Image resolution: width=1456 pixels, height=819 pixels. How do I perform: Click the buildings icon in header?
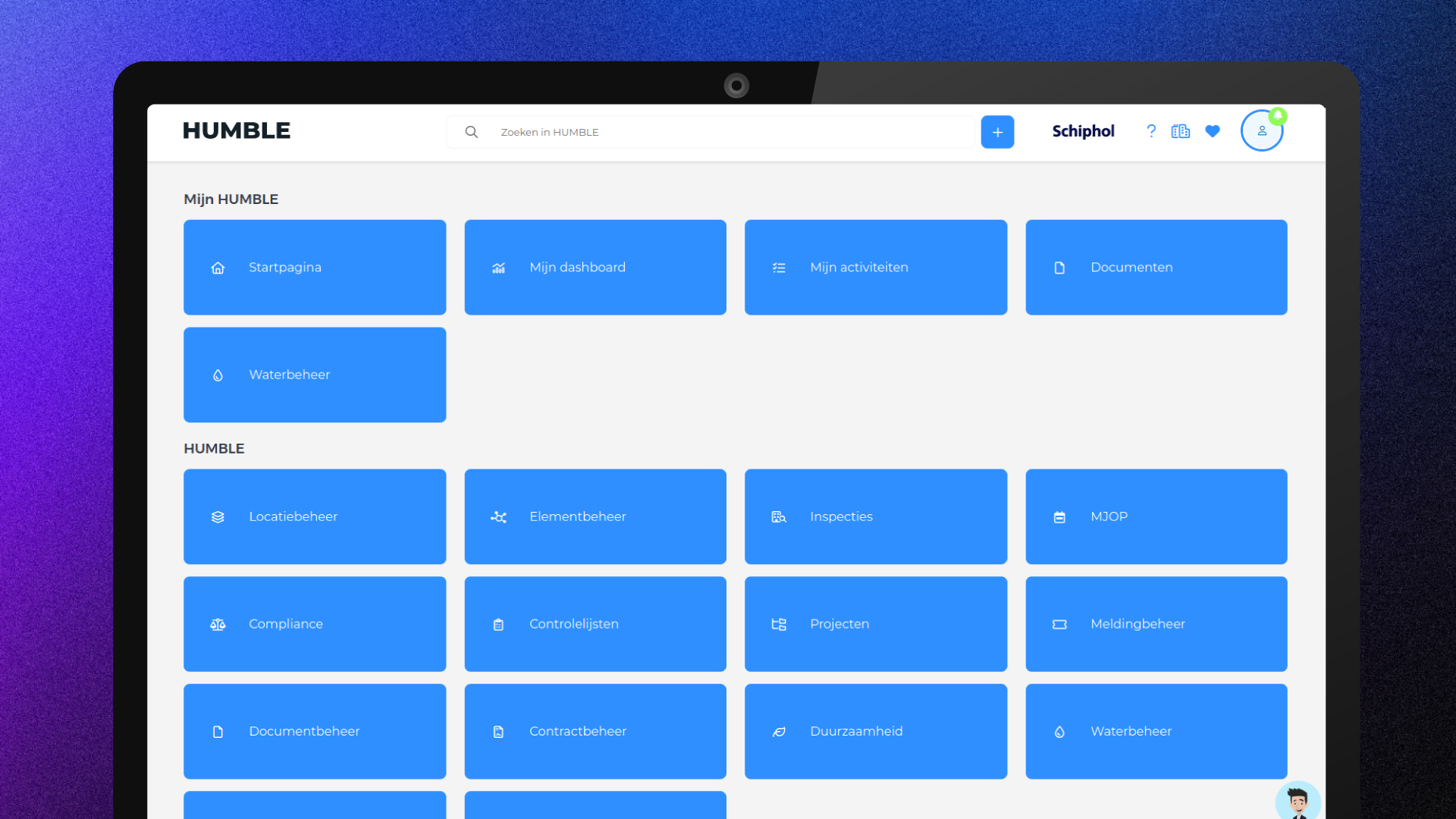pyautogui.click(x=1181, y=131)
